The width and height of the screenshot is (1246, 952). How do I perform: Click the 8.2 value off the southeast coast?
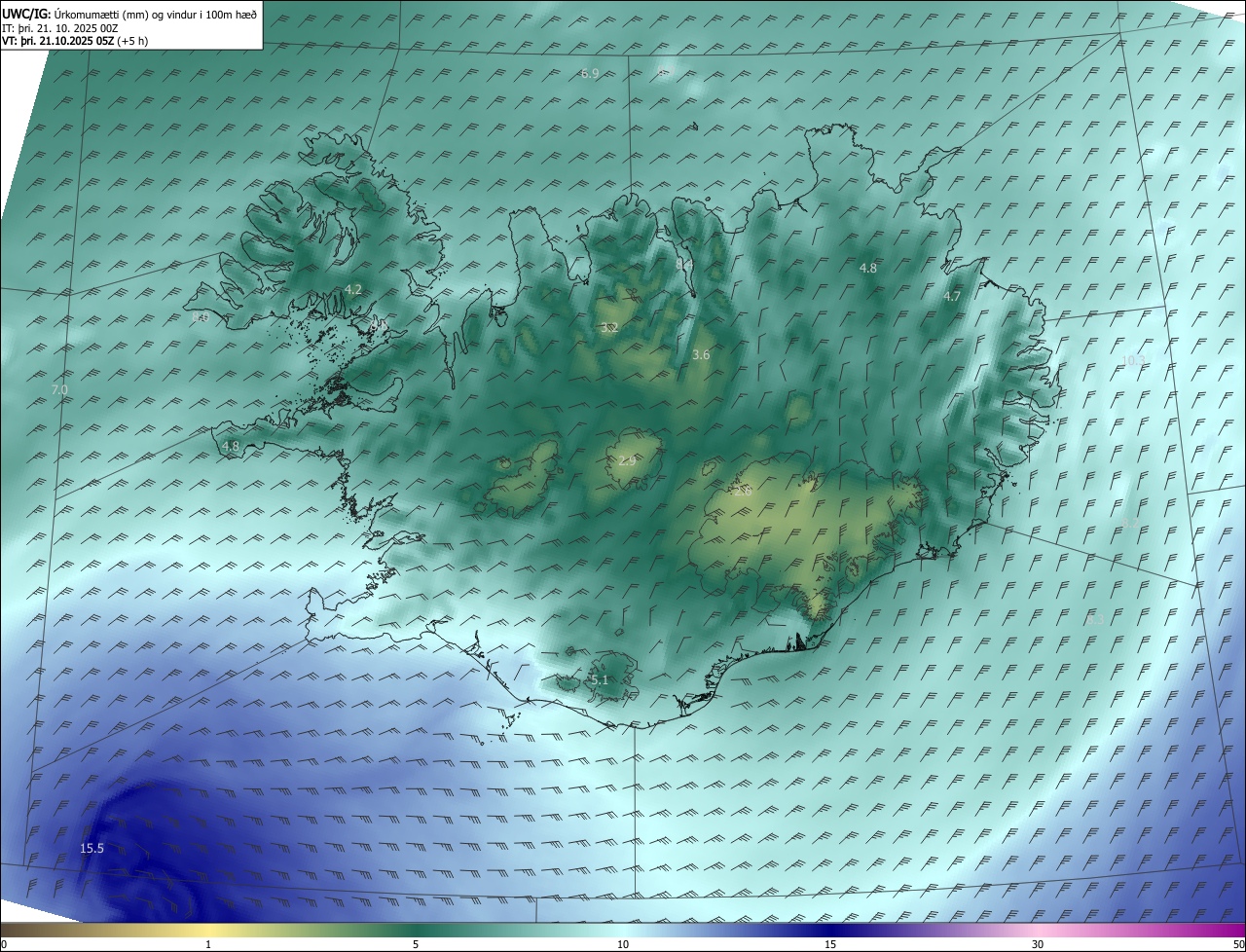point(1129,524)
